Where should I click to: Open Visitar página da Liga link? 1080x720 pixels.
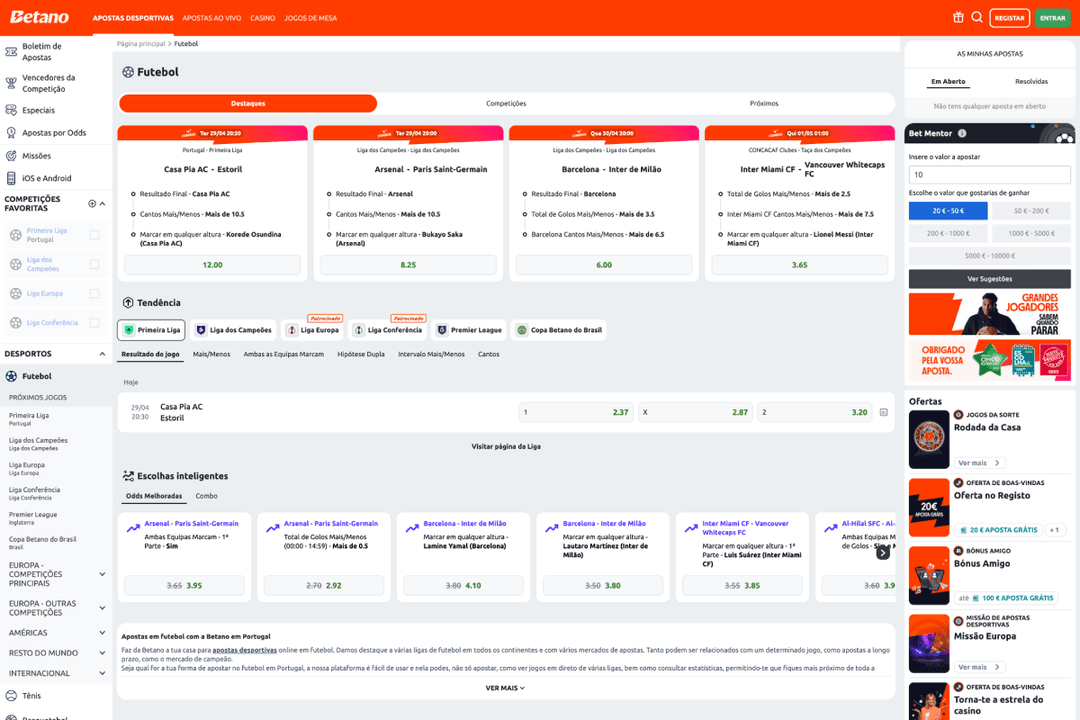[506, 446]
